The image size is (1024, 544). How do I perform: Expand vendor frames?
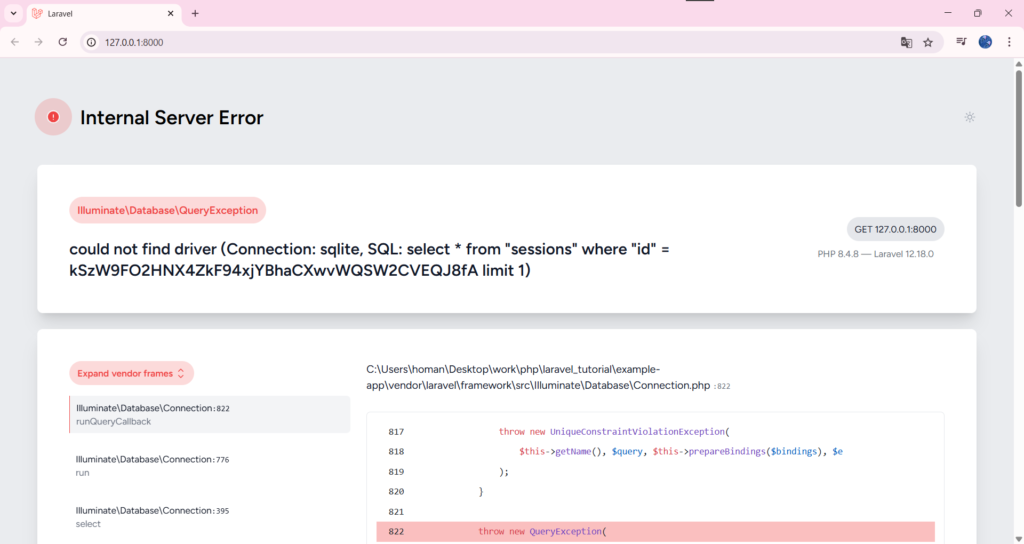(131, 374)
